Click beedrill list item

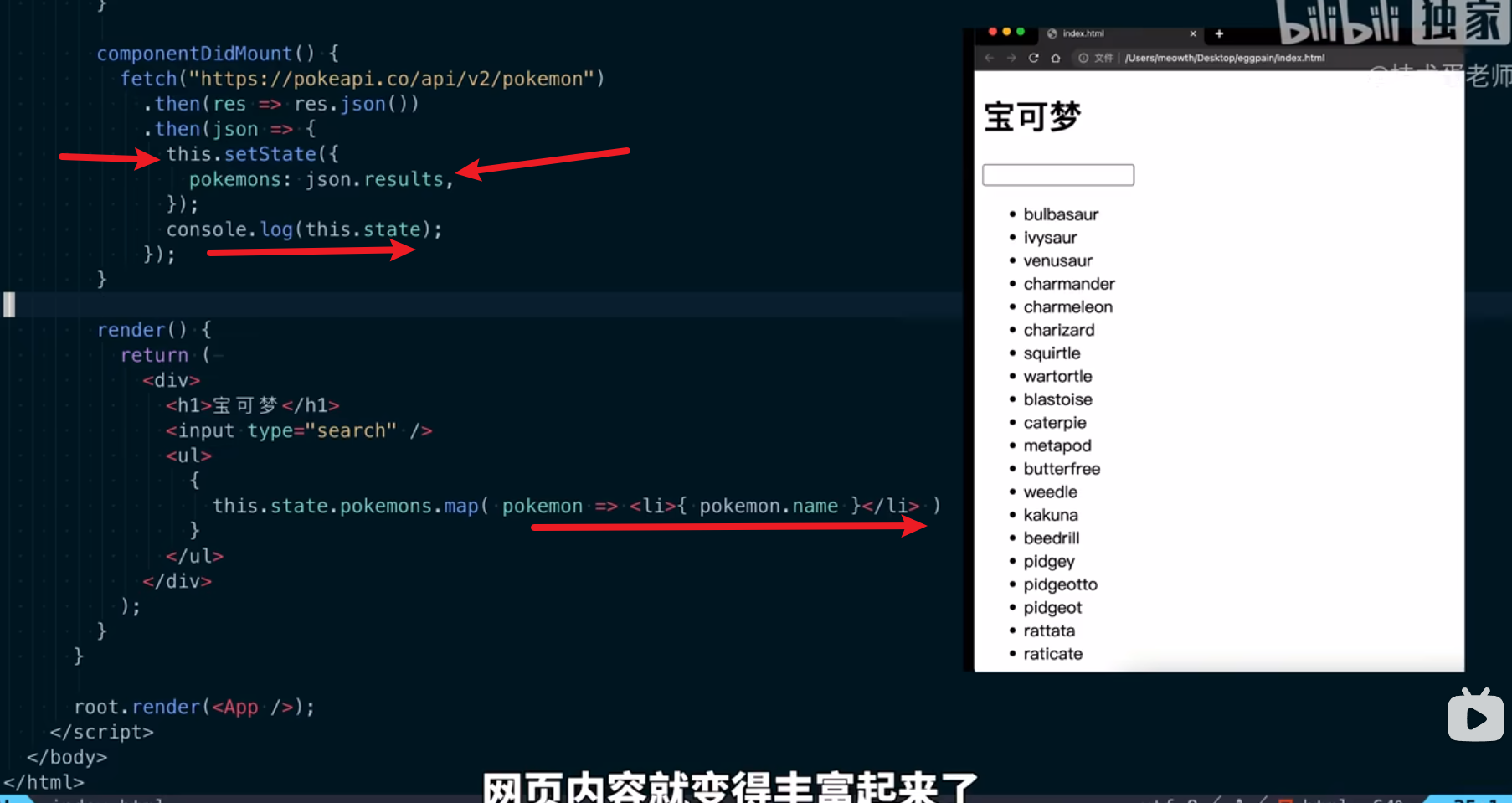click(x=1052, y=538)
